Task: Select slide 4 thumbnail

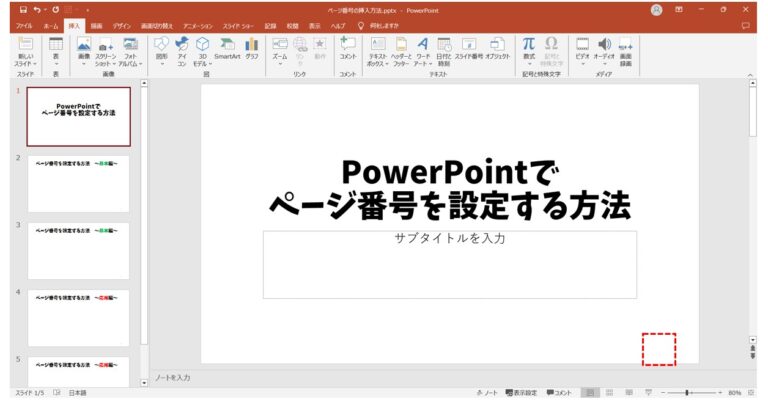Action: click(78, 318)
